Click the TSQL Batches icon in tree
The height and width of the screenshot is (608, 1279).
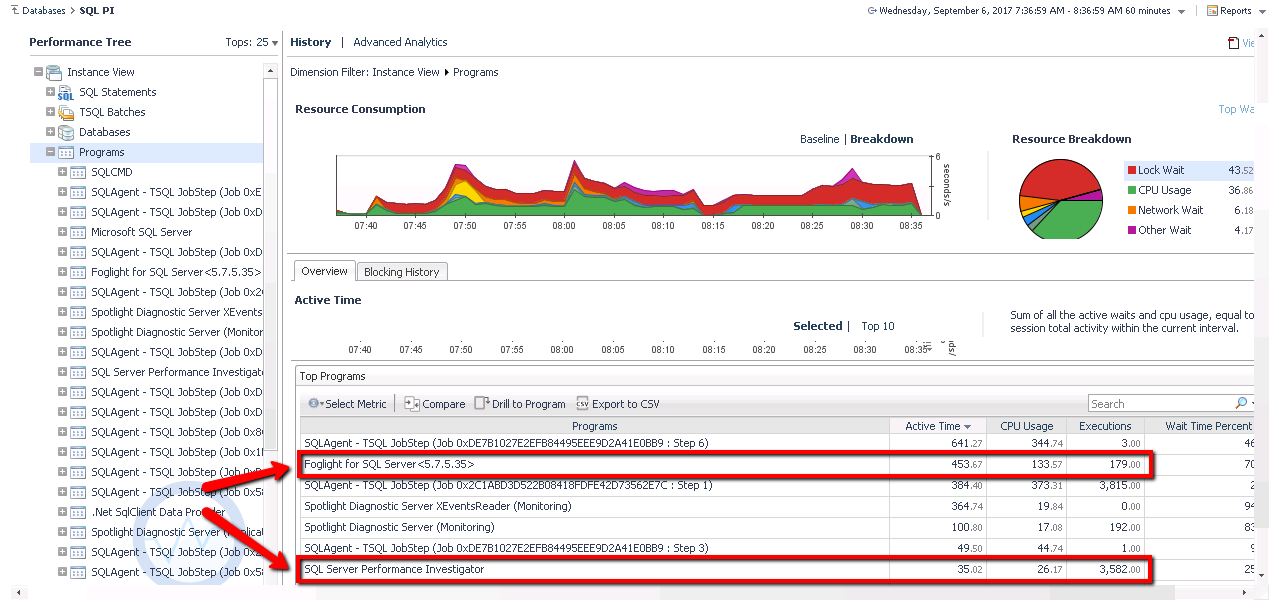66,112
